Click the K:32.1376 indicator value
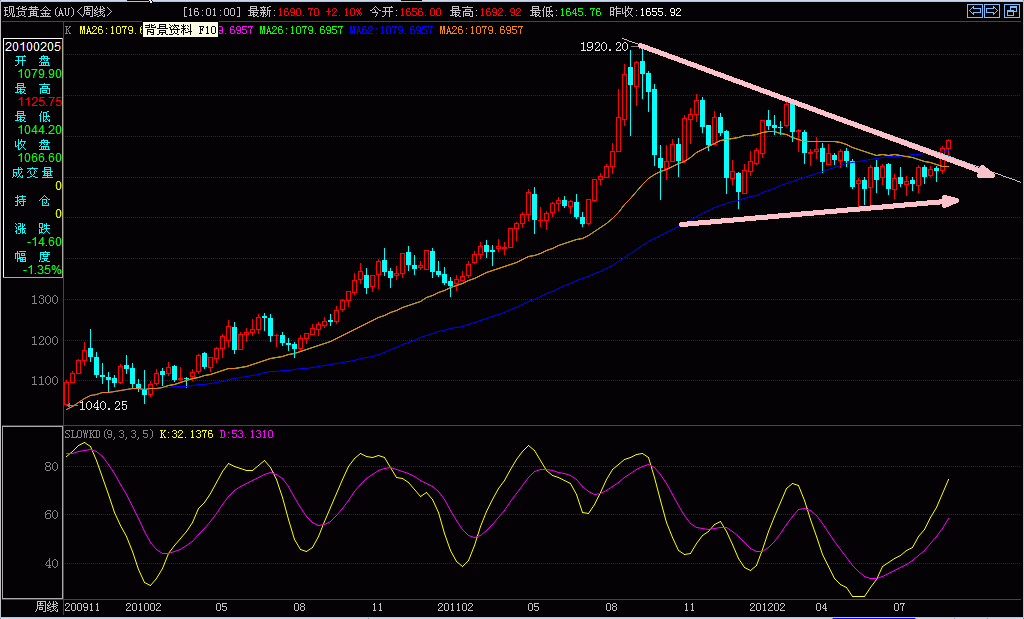1024x619 pixels. point(186,434)
